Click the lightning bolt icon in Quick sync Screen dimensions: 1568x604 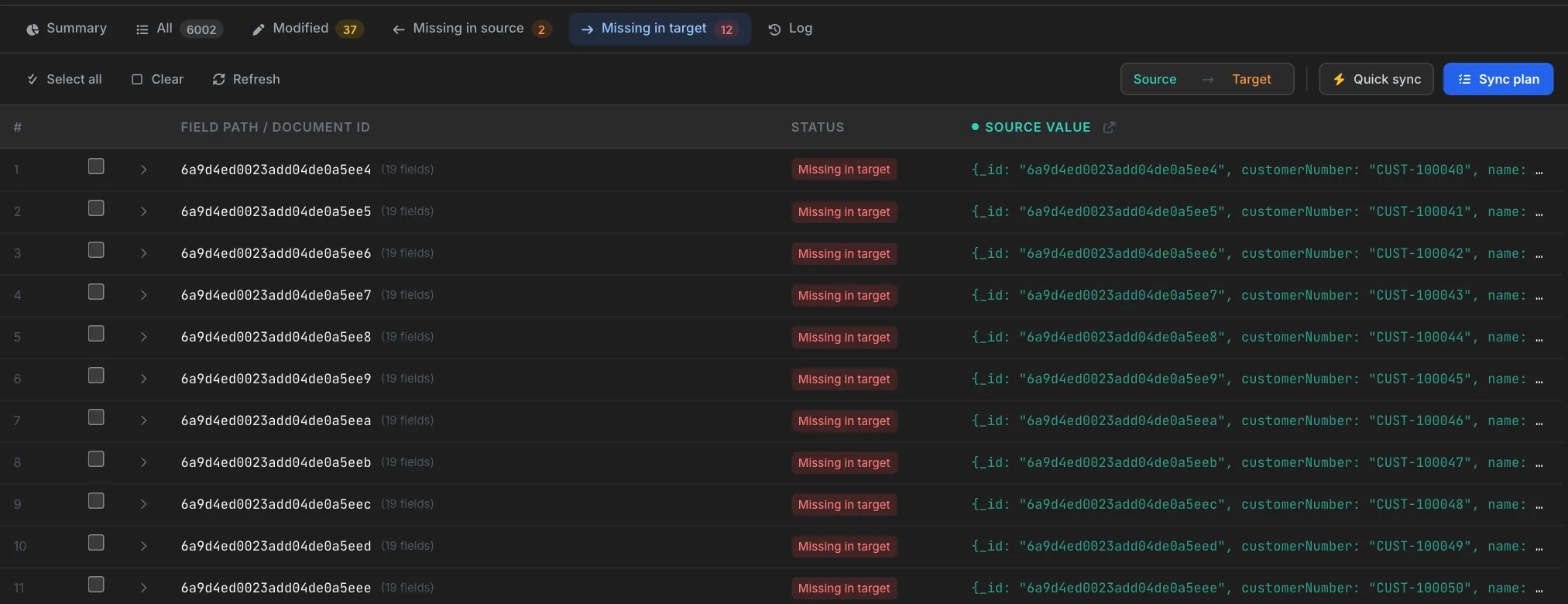[x=1339, y=79]
